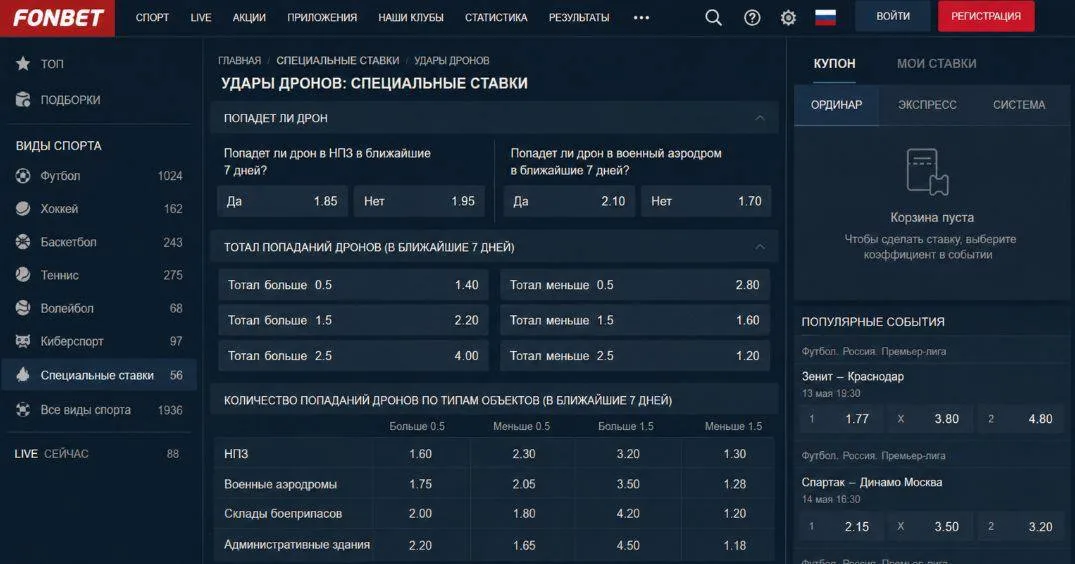The height and width of the screenshot is (564, 1075).
Task: Open the АКЦИИ menu item
Action: (x=249, y=18)
